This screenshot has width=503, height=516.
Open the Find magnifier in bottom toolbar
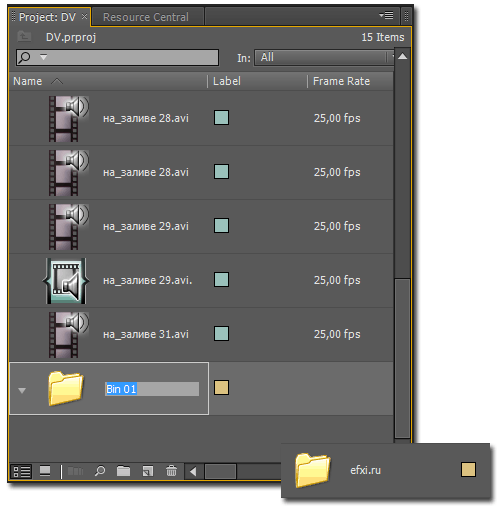click(100, 471)
